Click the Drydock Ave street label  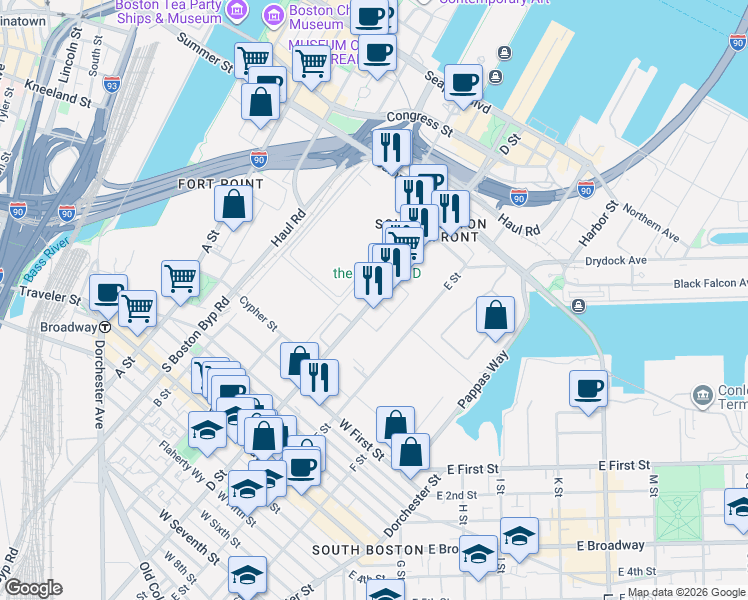616,261
